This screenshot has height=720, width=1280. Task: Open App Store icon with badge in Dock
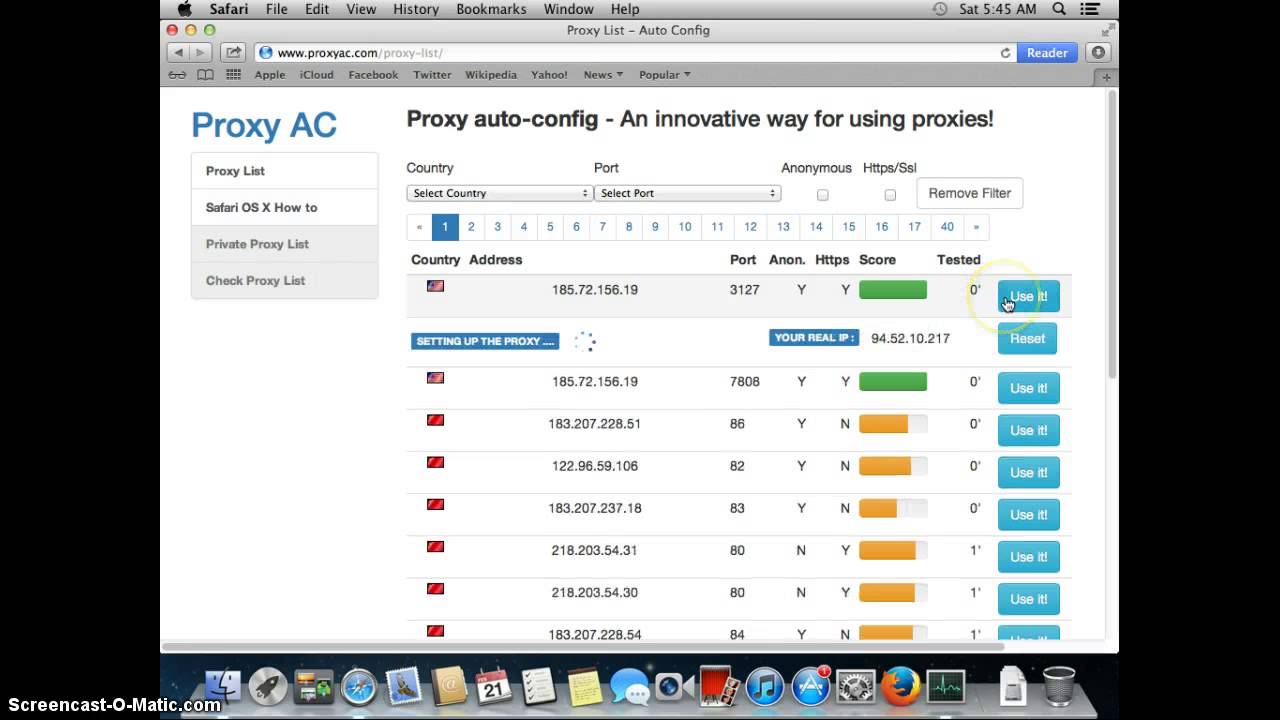click(810, 687)
